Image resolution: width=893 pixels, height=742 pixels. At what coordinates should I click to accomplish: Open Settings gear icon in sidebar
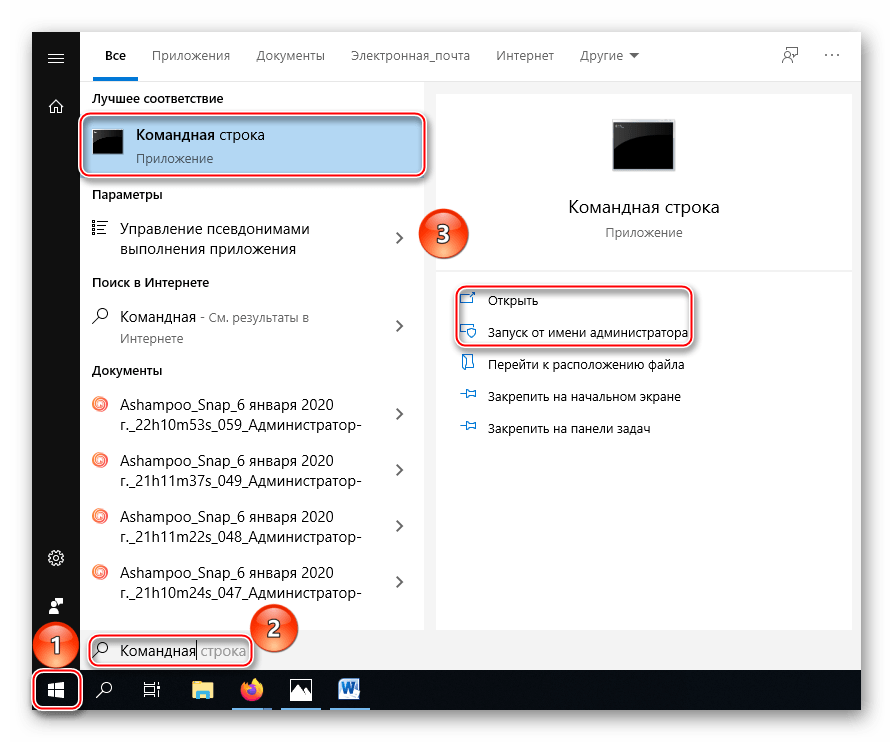(56, 557)
